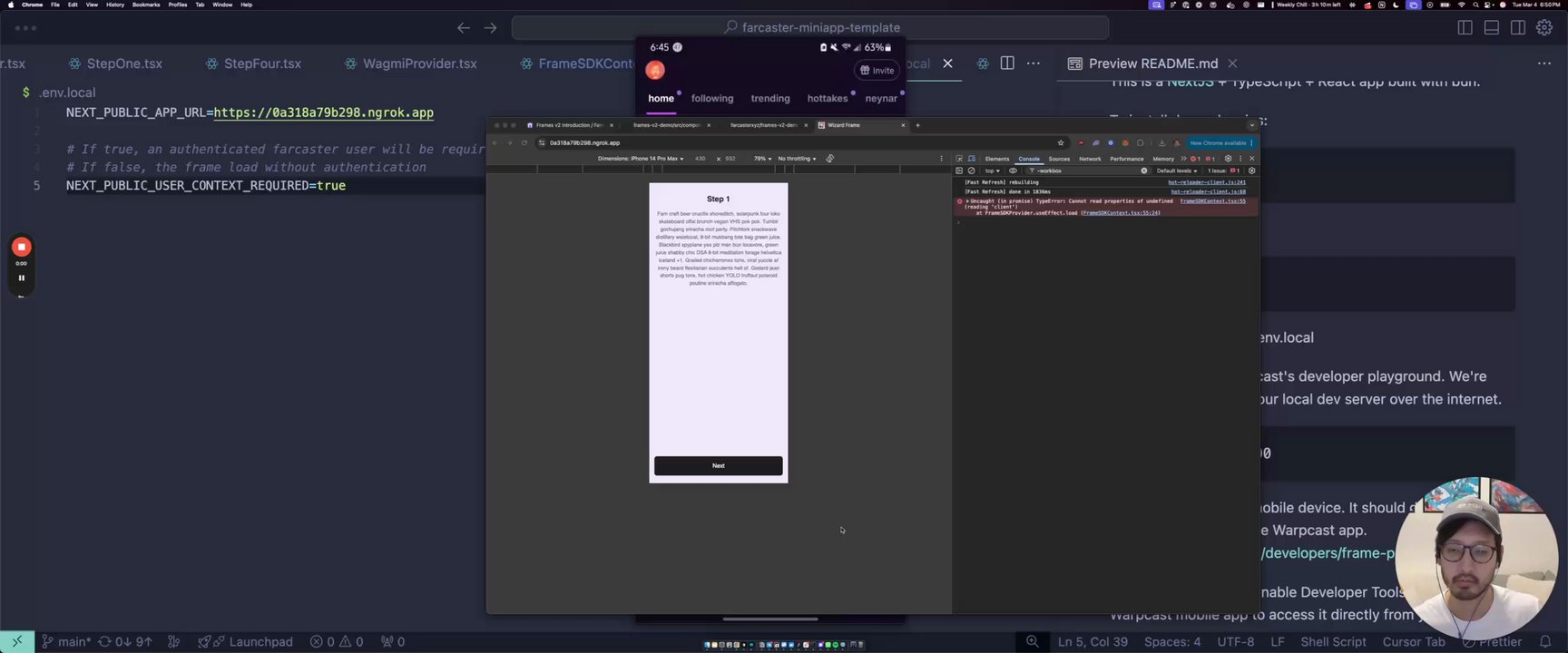Open the DevTools Console tab

click(1029, 159)
